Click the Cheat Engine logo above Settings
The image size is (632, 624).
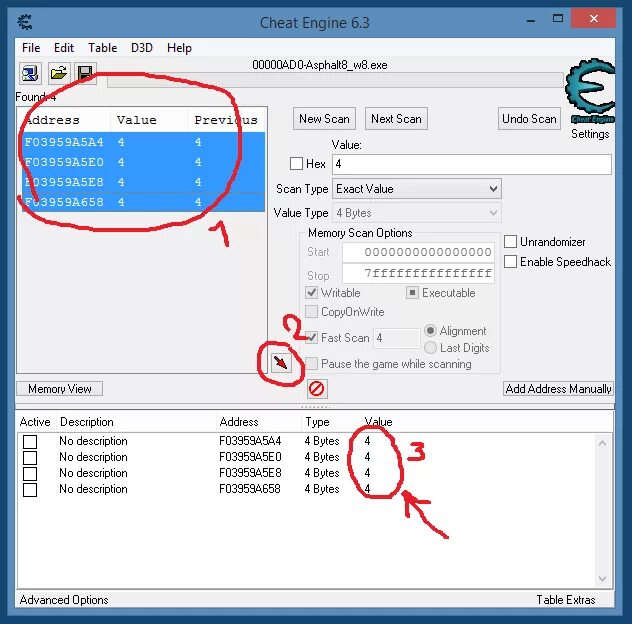click(x=590, y=91)
